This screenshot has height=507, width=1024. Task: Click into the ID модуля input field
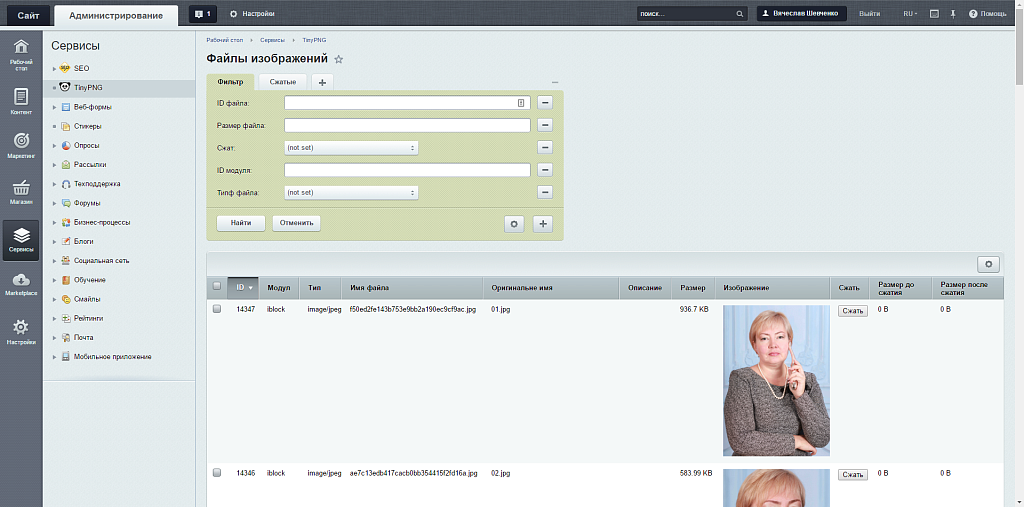[x=407, y=170]
